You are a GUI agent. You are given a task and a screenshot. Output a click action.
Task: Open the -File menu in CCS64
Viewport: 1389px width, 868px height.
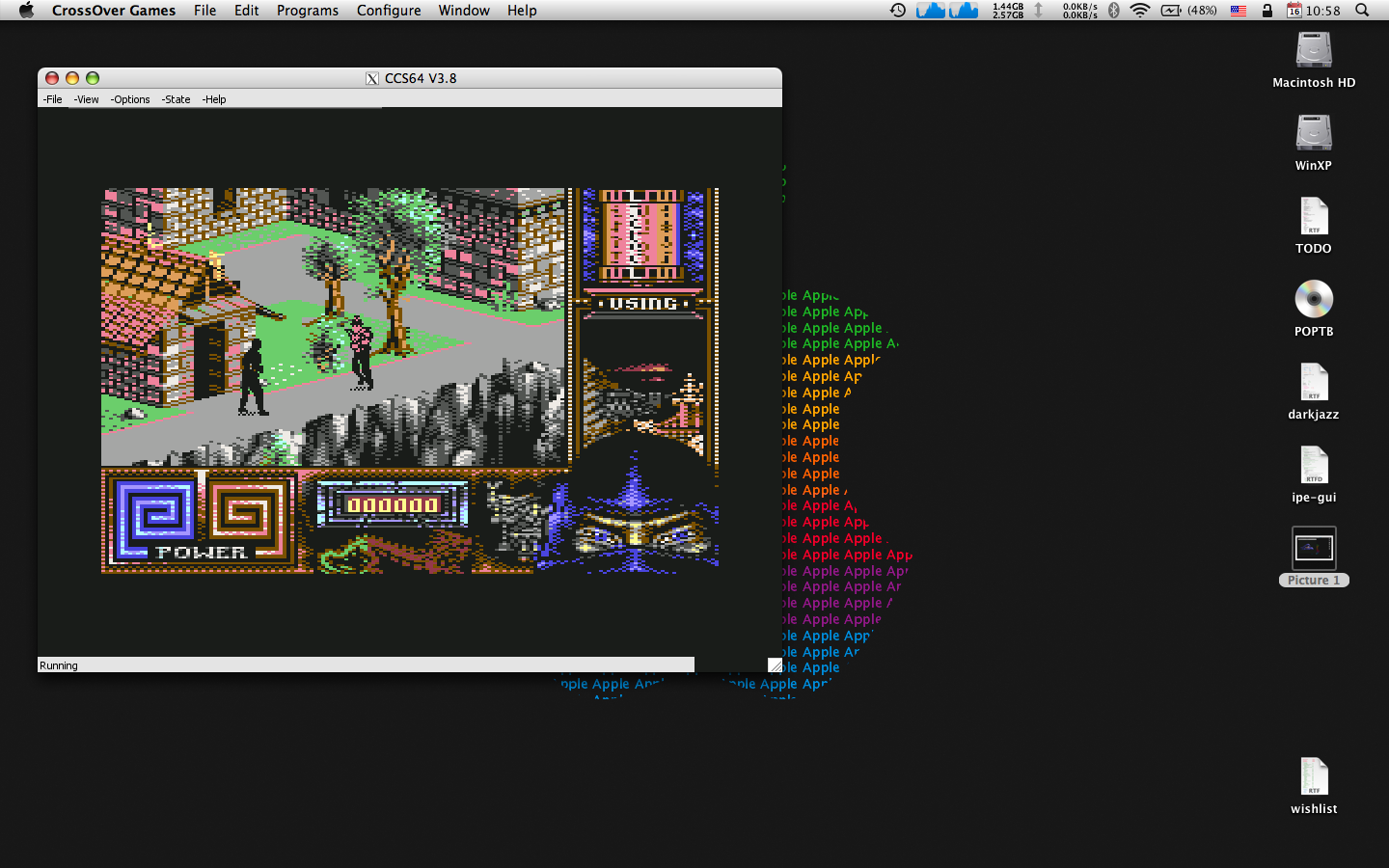click(x=52, y=99)
